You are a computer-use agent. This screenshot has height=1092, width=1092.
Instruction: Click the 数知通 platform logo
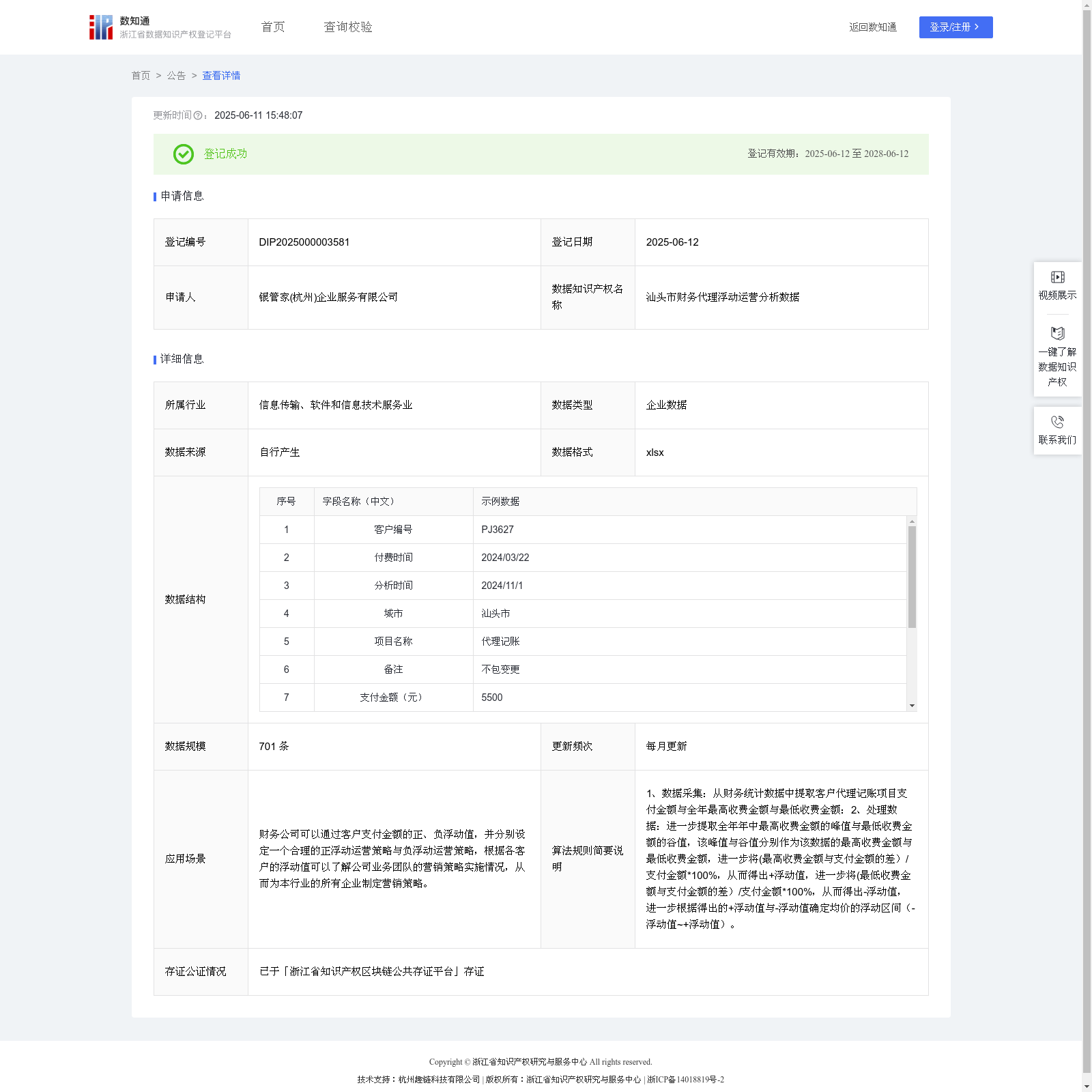point(101,27)
